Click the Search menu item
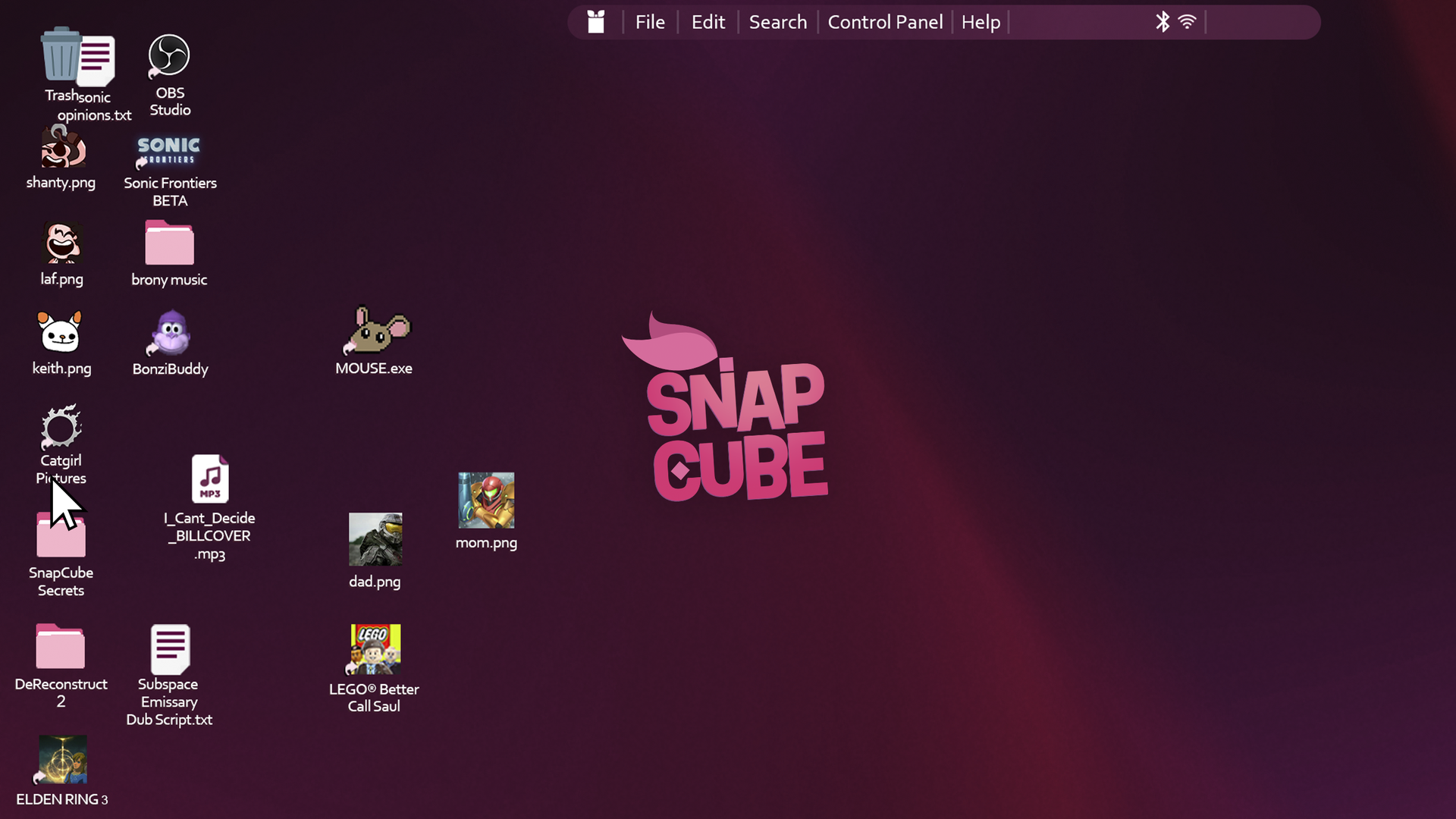The width and height of the screenshot is (1456, 819). [x=777, y=22]
